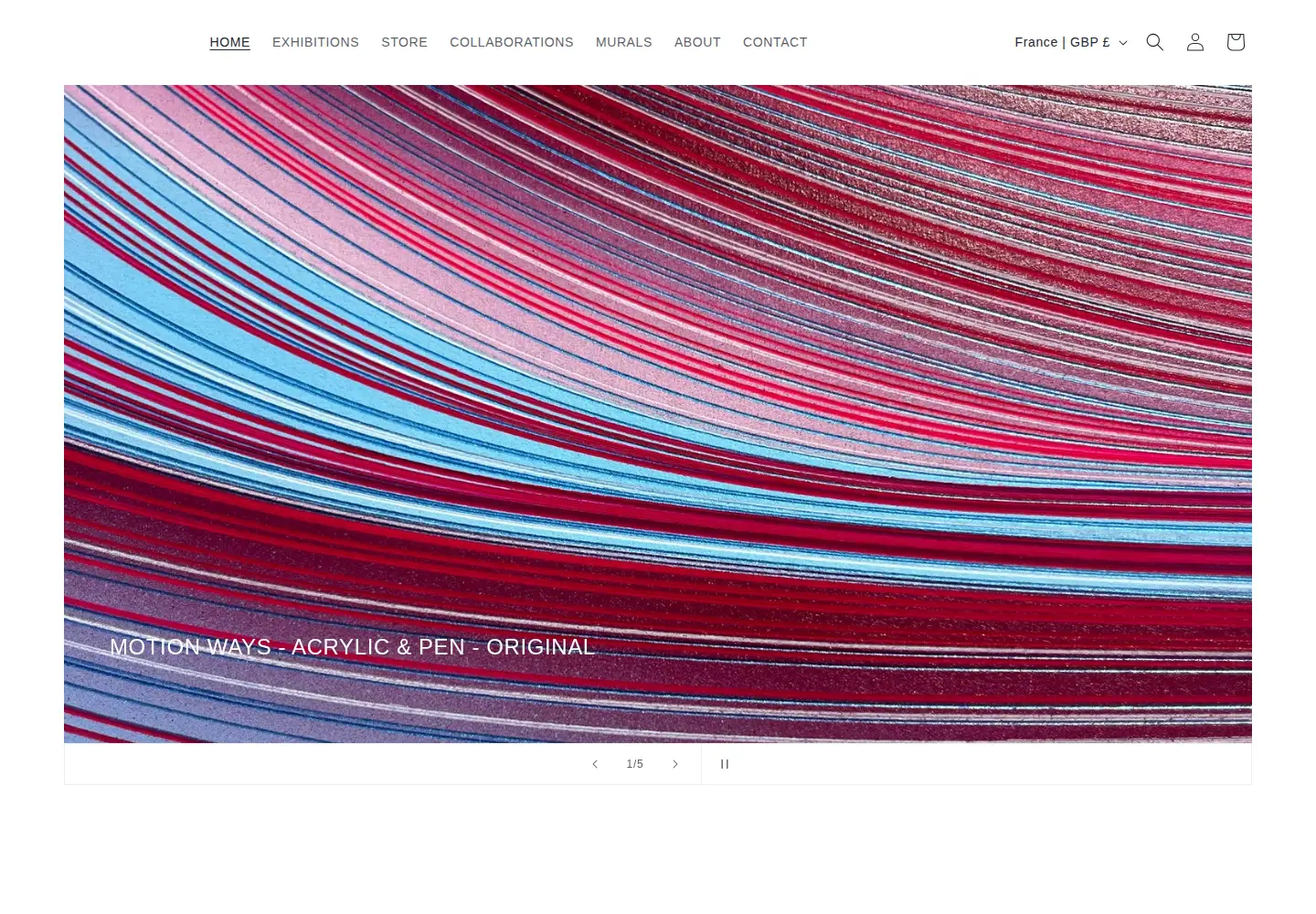
Task: Go to previous slide arrow
Action: [595, 764]
